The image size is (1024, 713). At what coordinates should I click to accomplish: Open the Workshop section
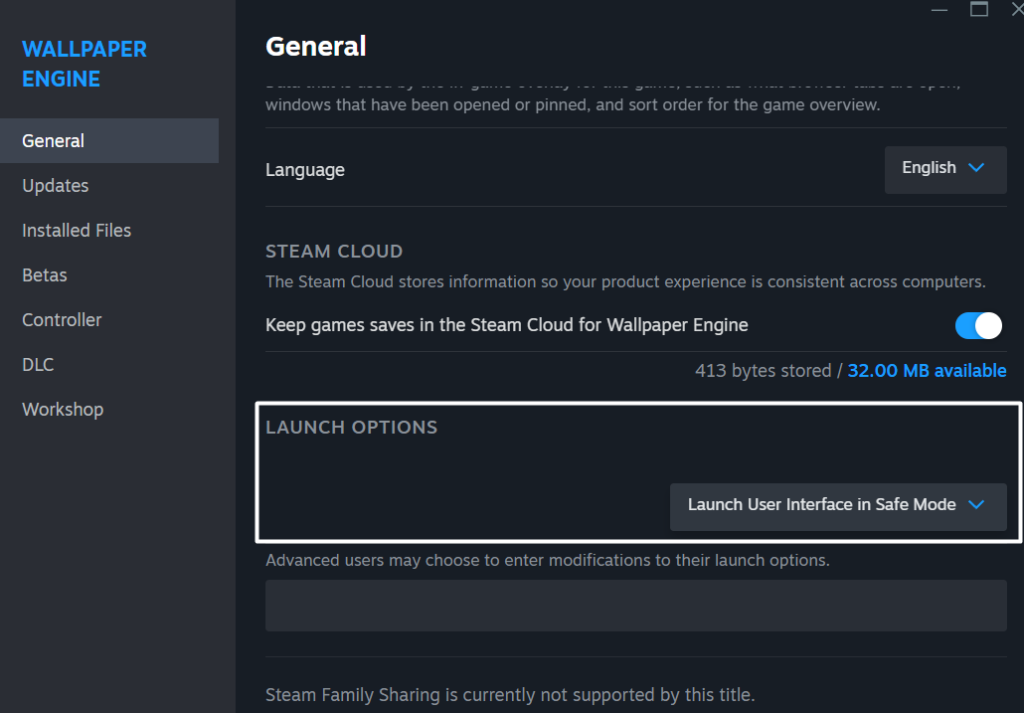pos(63,410)
